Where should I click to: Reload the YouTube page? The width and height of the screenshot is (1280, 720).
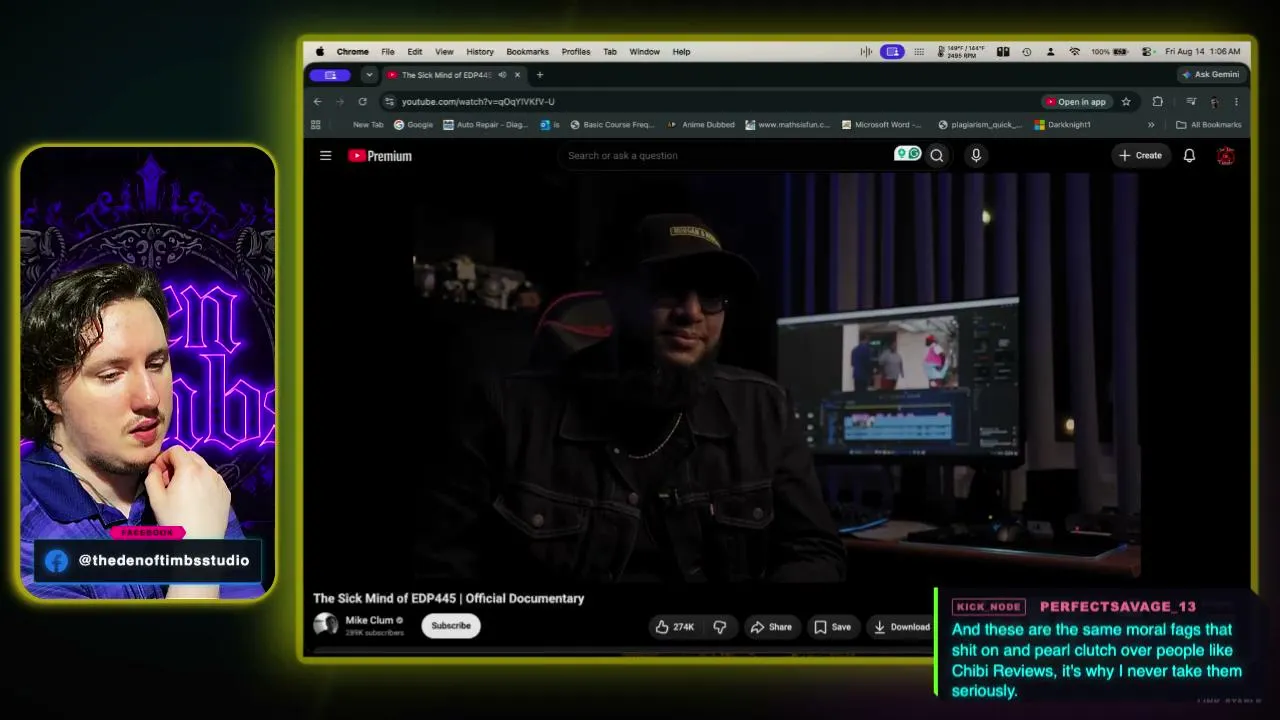click(362, 101)
